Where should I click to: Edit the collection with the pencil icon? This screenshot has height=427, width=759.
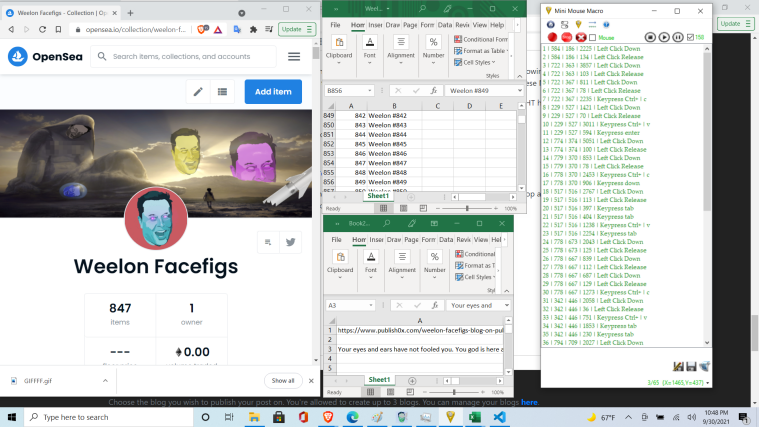pos(198,92)
